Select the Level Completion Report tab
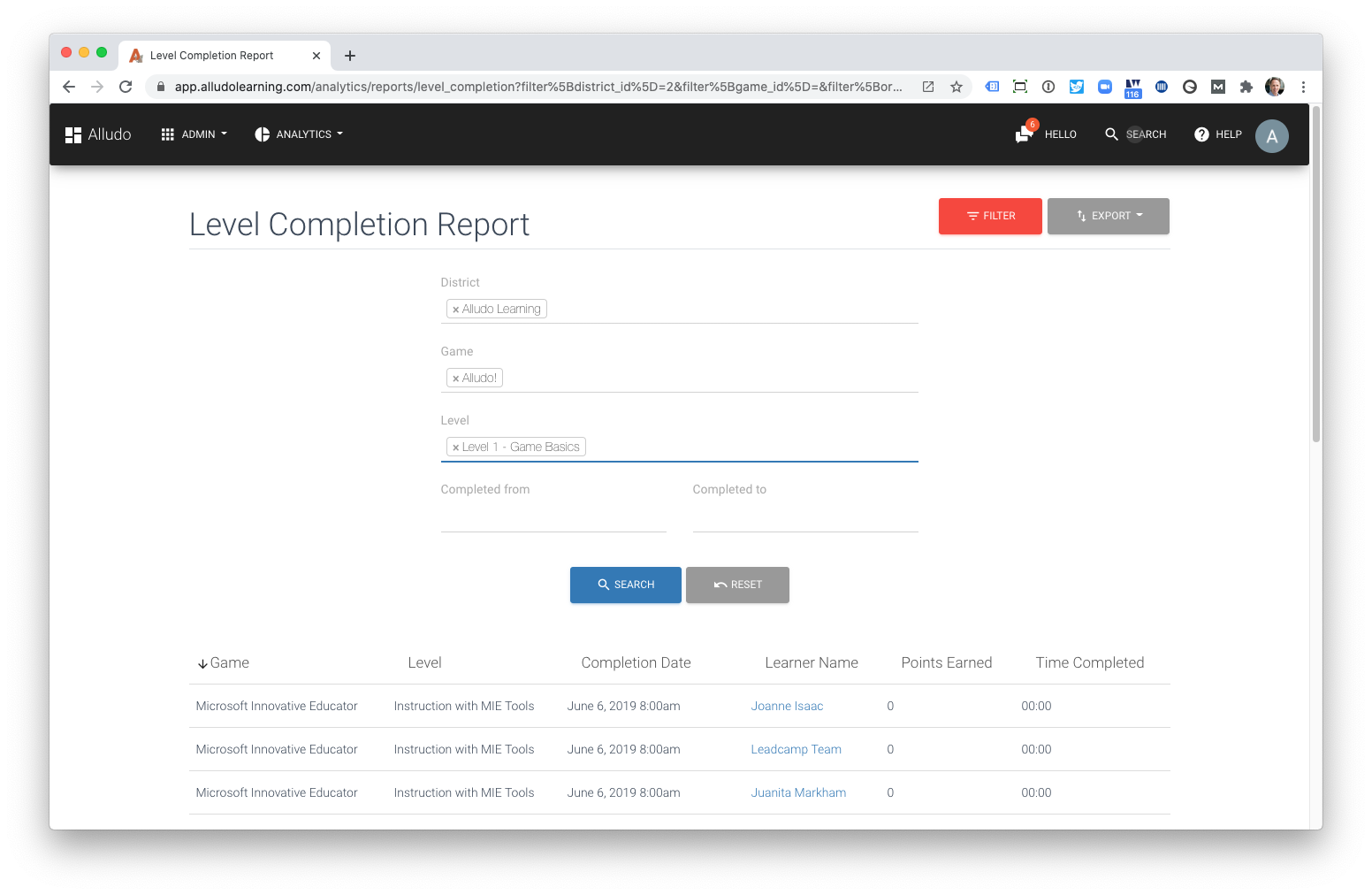The height and width of the screenshot is (895, 1372). pyautogui.click(x=225, y=56)
